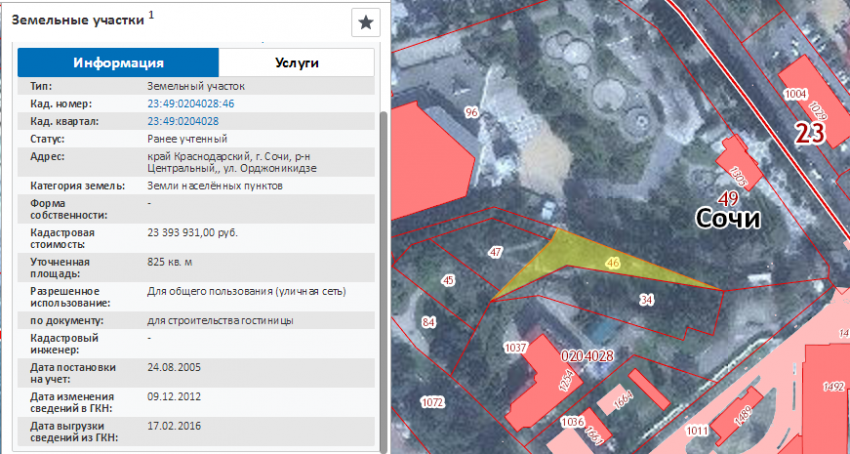The height and width of the screenshot is (454, 850).
Task: Select the Информация tab
Action: pyautogui.click(x=118, y=62)
